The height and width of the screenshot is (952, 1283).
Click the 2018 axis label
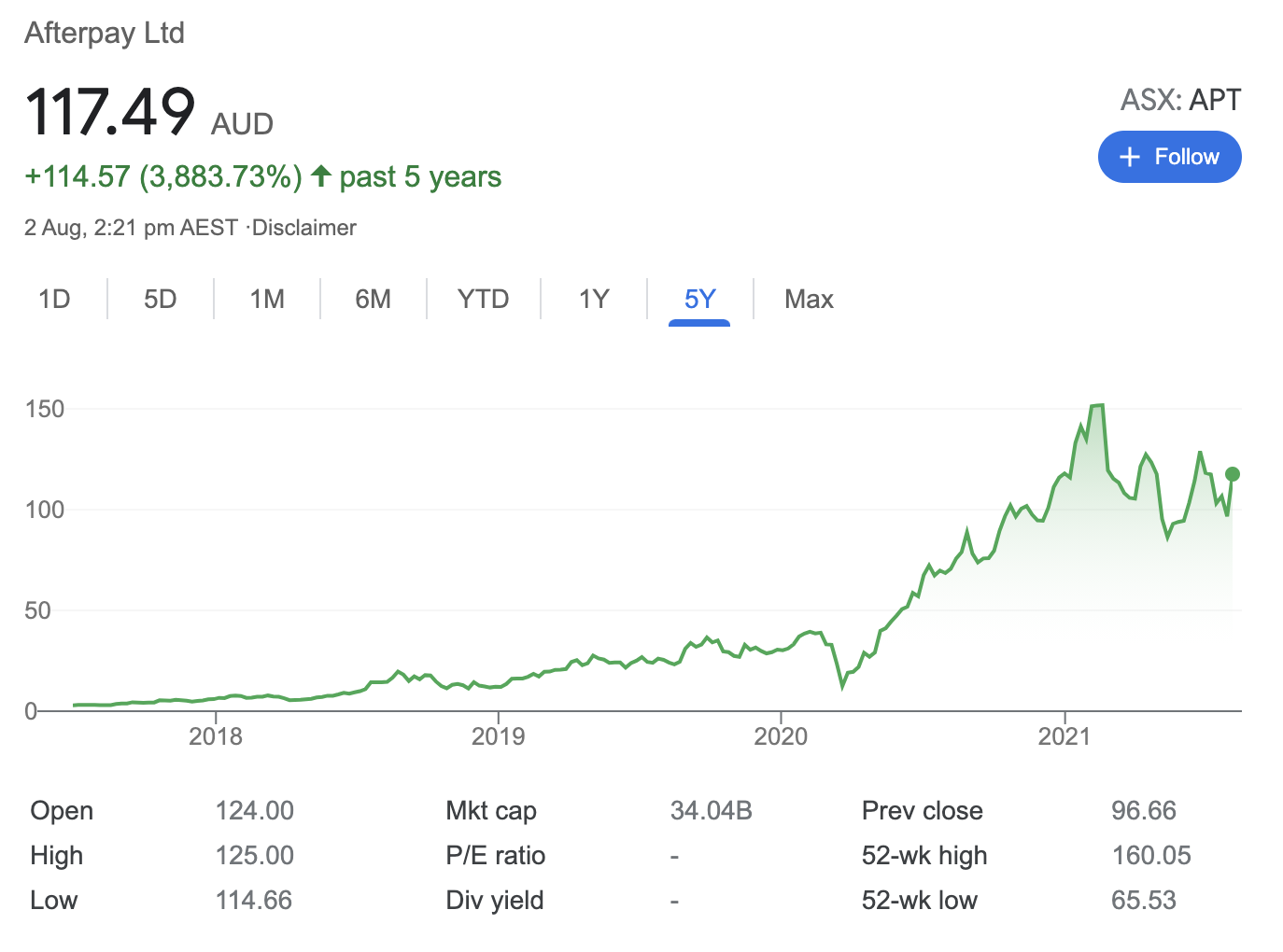[x=216, y=736]
